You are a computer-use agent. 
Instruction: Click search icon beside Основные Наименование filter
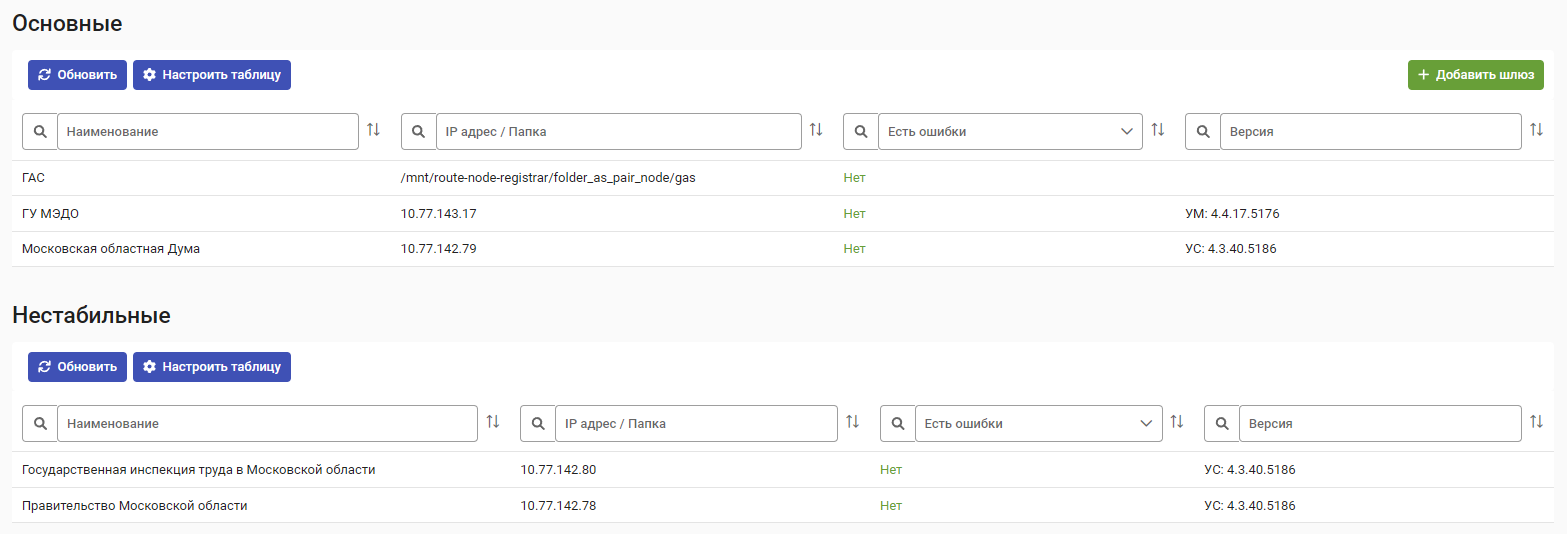40,131
